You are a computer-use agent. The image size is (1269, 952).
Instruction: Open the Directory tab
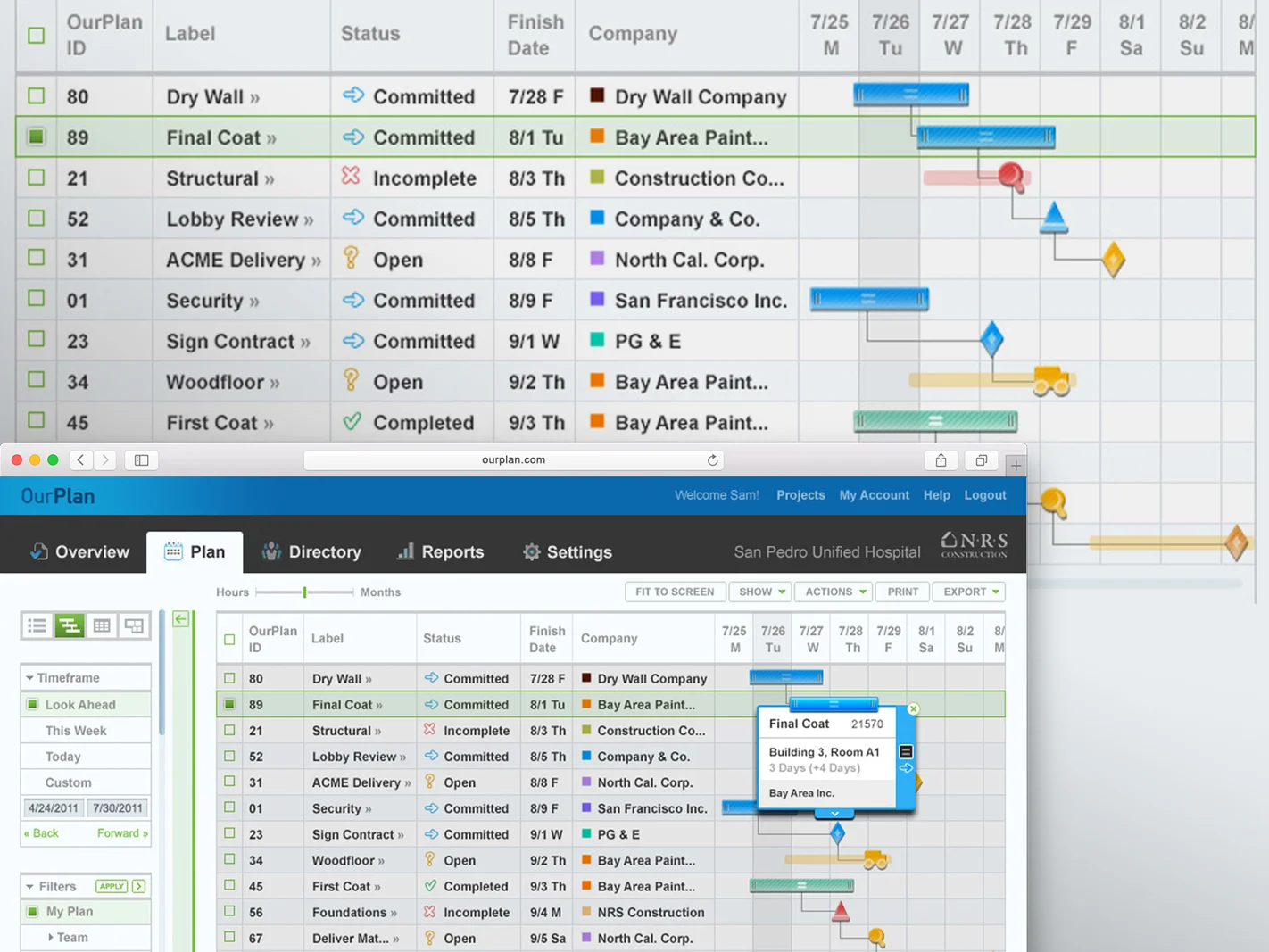point(311,552)
